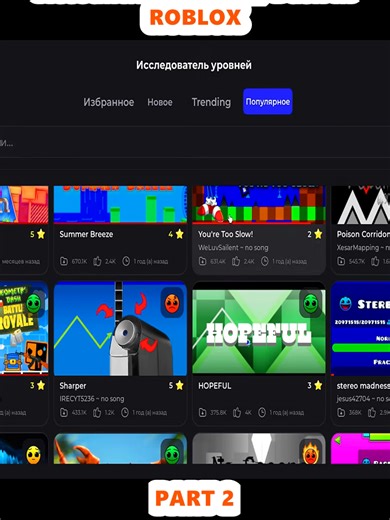Open the Summer Breeze level thumbnail
Screen dimensions: 390x520
120,204
